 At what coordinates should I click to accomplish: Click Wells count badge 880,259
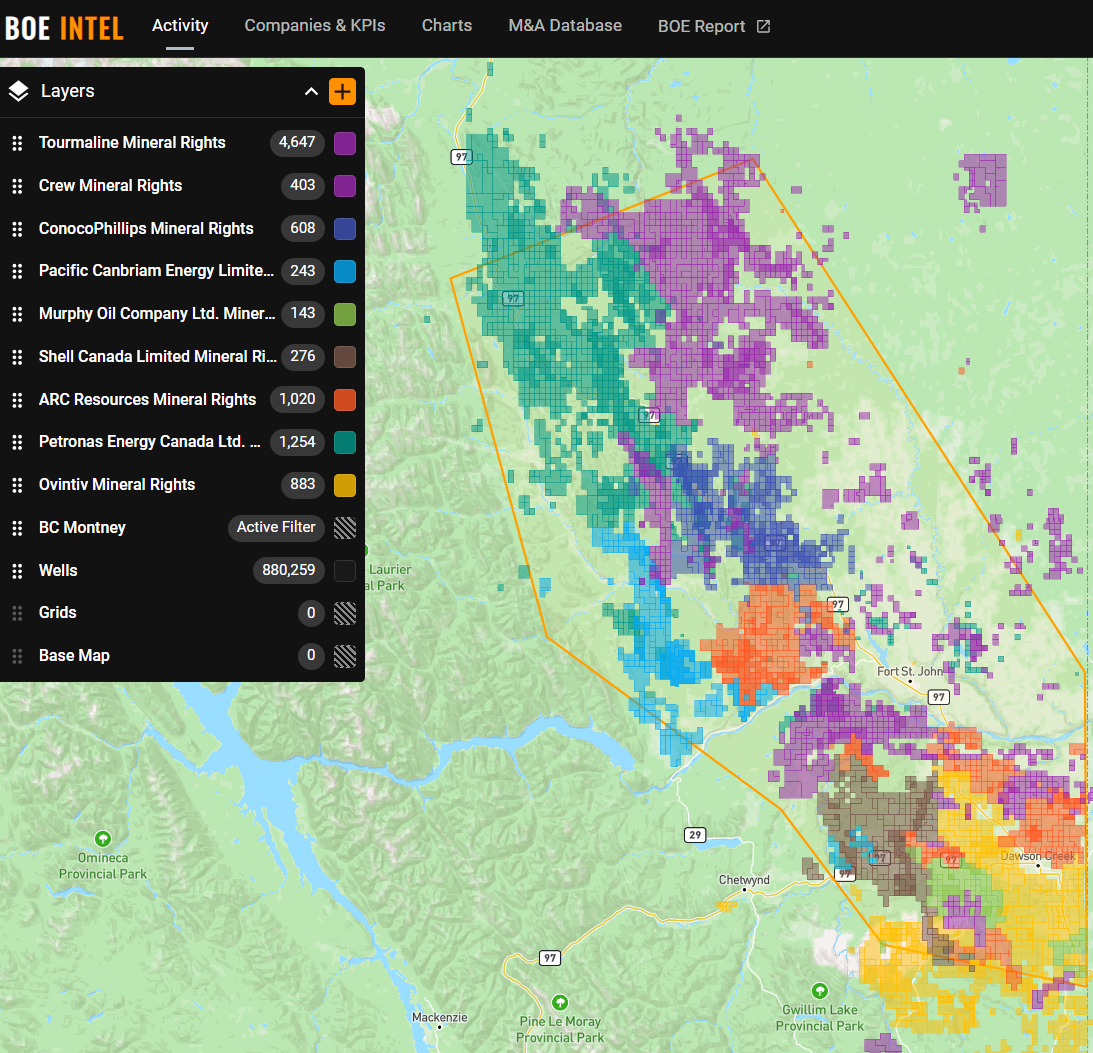coord(289,570)
